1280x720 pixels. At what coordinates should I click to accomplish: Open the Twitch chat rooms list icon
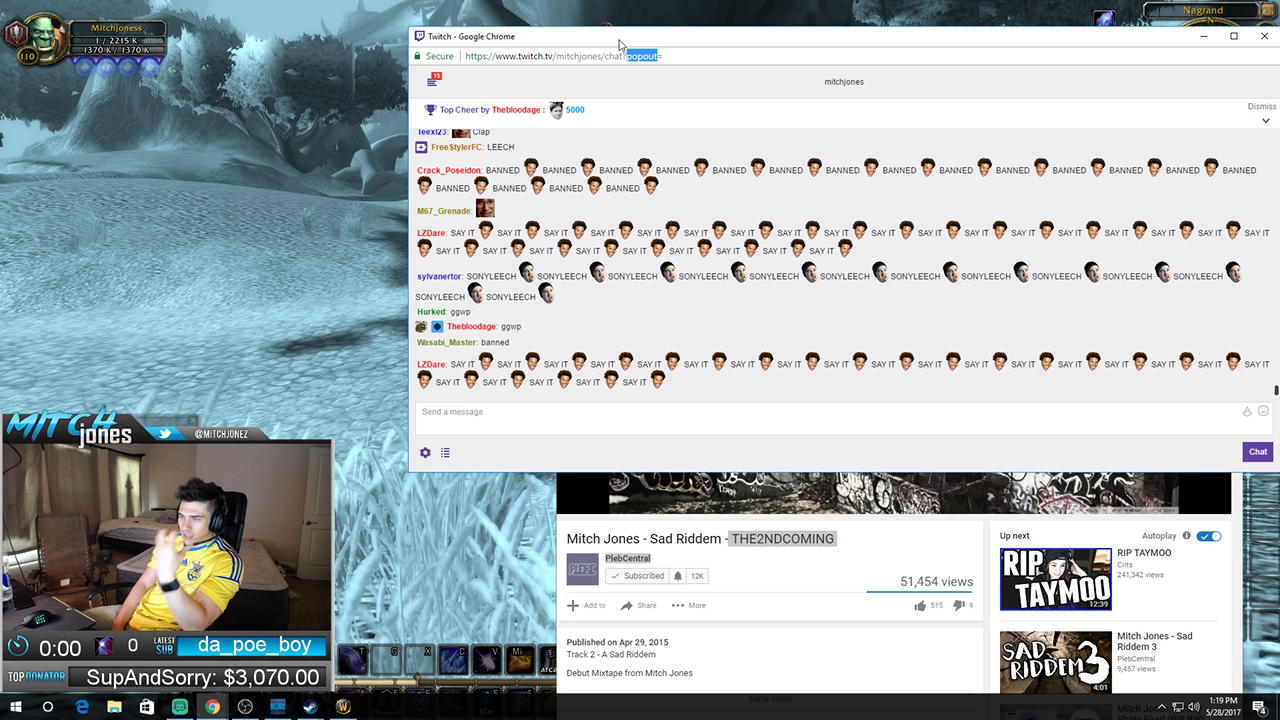coord(432,81)
